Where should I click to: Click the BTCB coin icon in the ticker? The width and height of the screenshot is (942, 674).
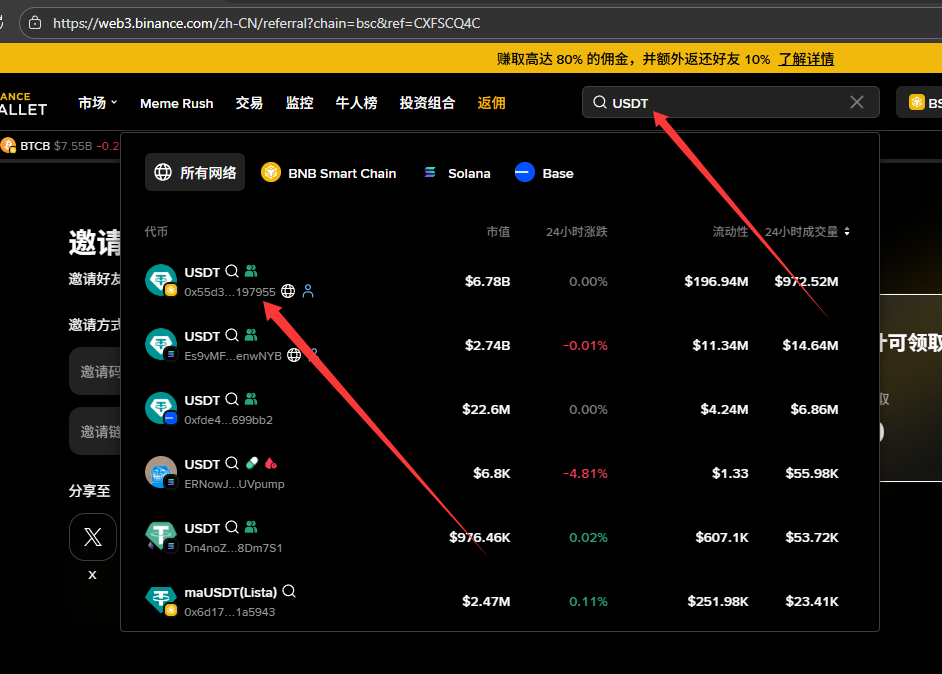(x=9, y=146)
